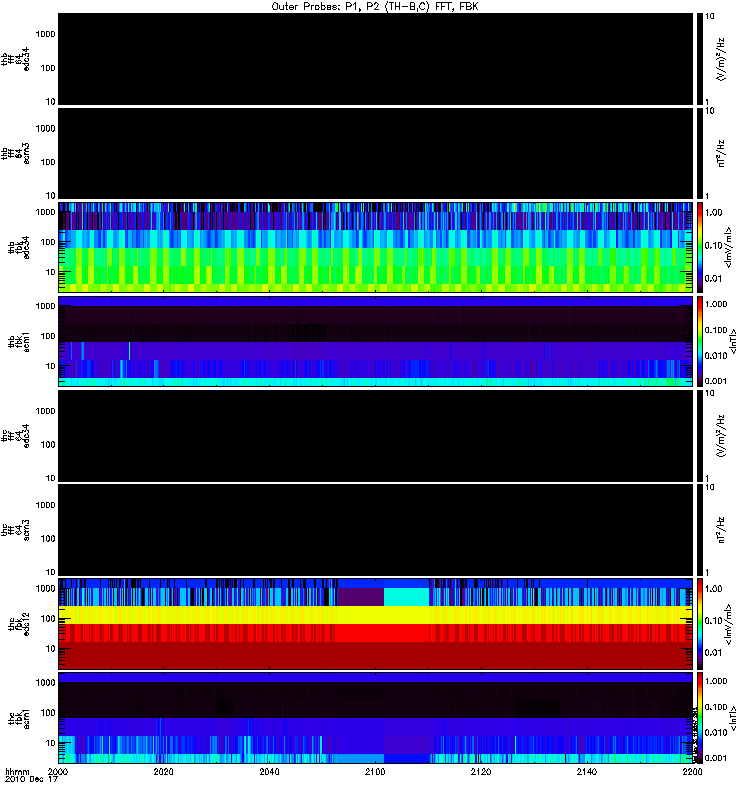Click the '<|mV/m|>' unit label of thc fbk edc12
This screenshot has height=800, width=750.
coord(728,624)
